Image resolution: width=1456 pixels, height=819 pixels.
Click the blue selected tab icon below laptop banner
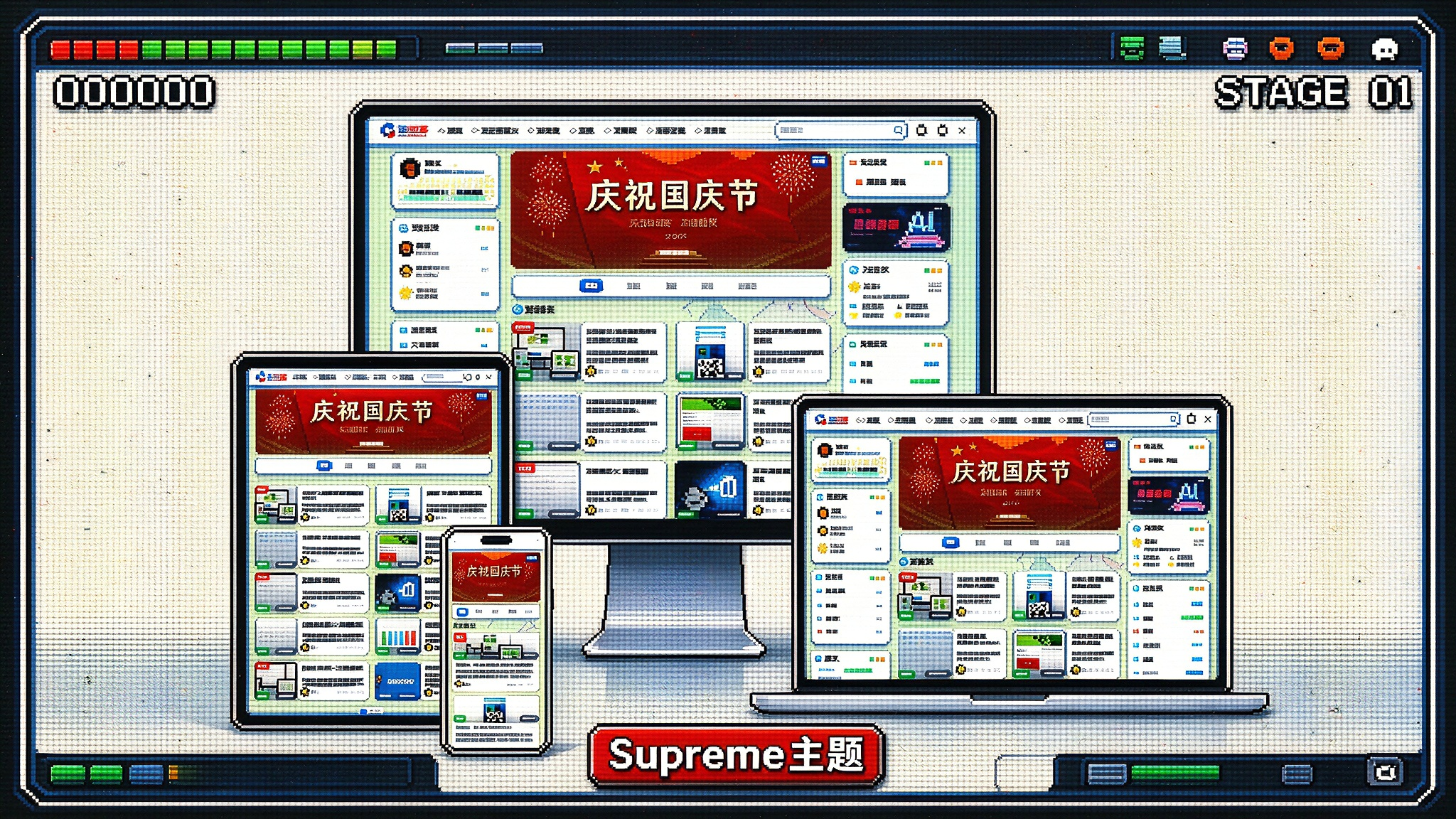point(951,542)
